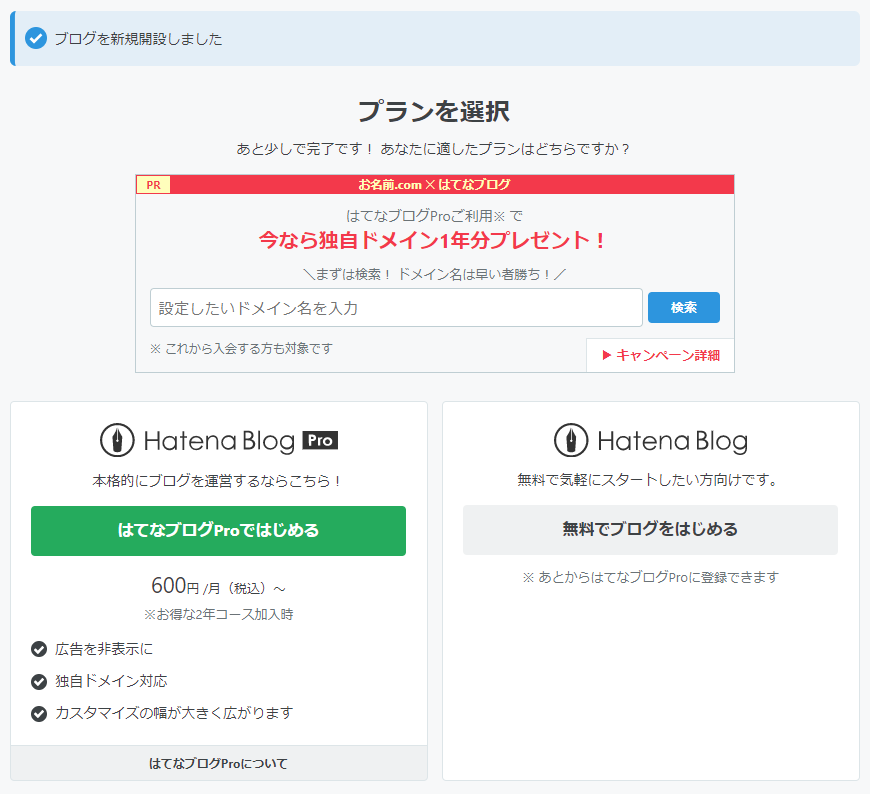Image resolution: width=870 pixels, height=794 pixels.
Task: Click the はてなブログProご利用※で text
Action: pyautogui.click(x=434, y=215)
